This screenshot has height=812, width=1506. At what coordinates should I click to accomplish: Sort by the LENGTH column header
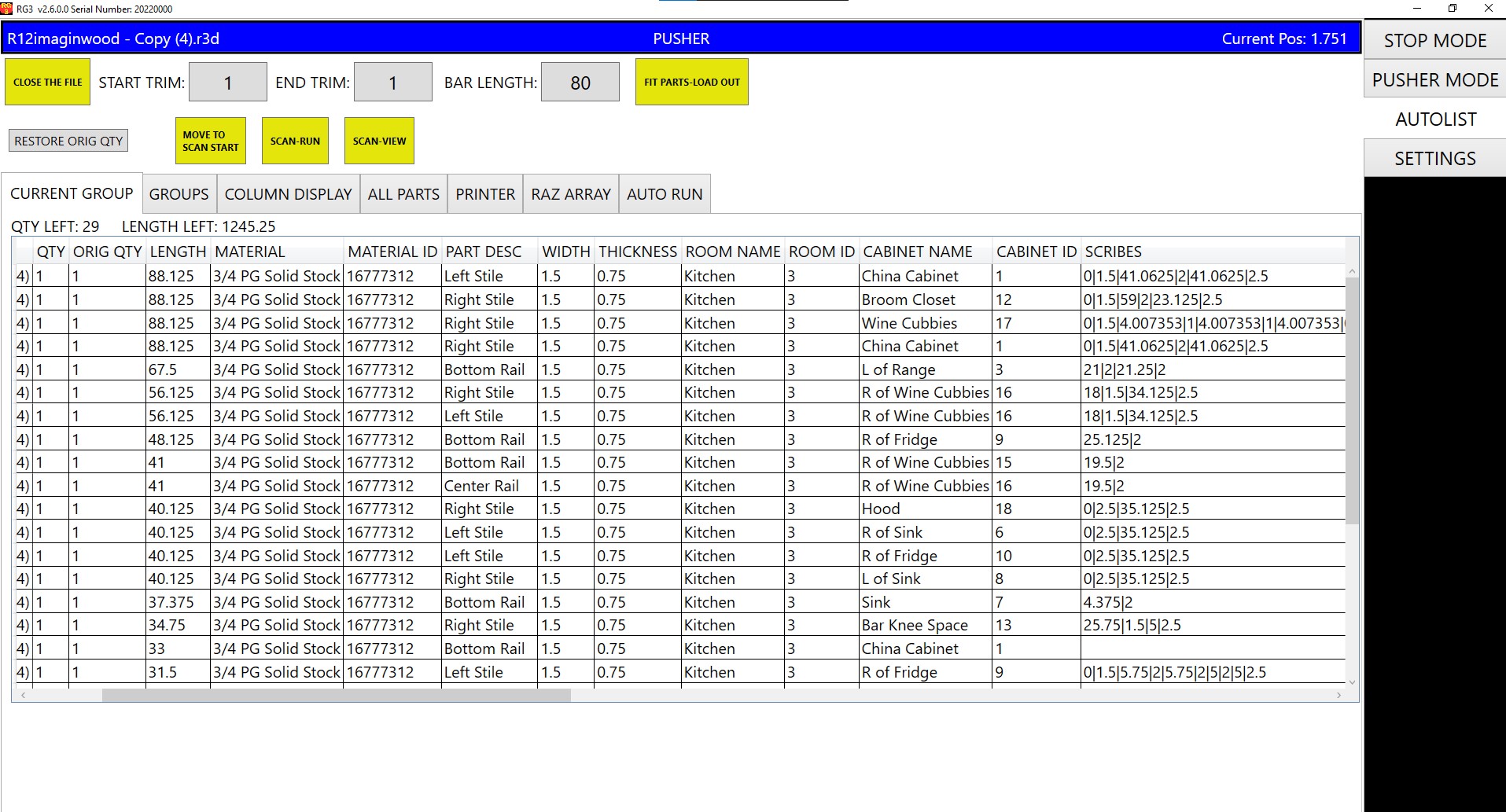[x=178, y=252]
